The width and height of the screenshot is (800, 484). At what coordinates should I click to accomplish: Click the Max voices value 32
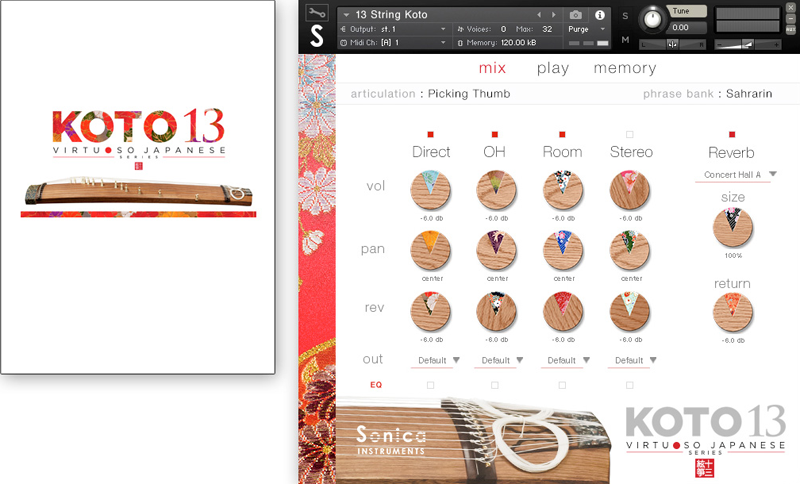[547, 29]
